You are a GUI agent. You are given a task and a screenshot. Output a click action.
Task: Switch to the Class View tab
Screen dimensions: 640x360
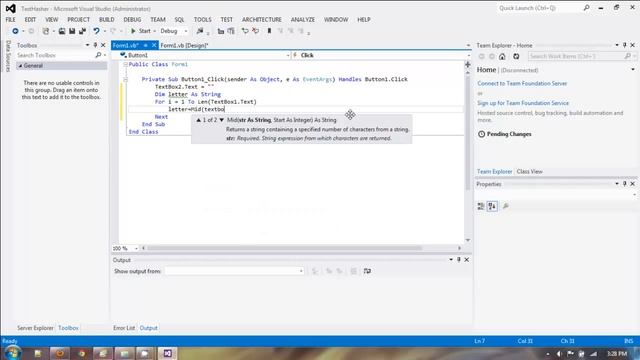tap(529, 171)
